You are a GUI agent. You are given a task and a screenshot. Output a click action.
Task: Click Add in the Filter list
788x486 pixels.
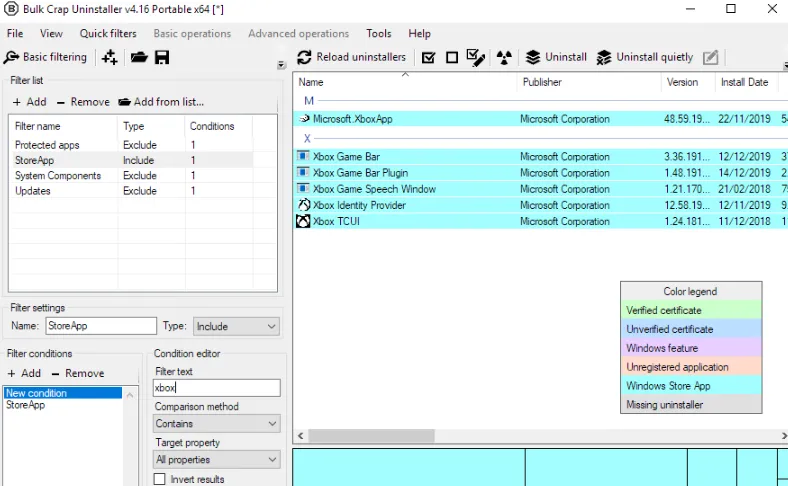click(30, 102)
